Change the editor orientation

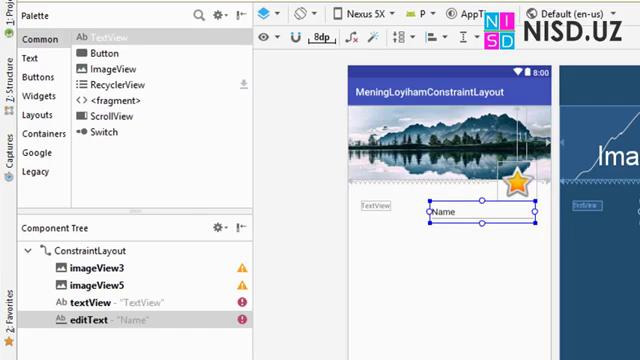click(x=305, y=13)
